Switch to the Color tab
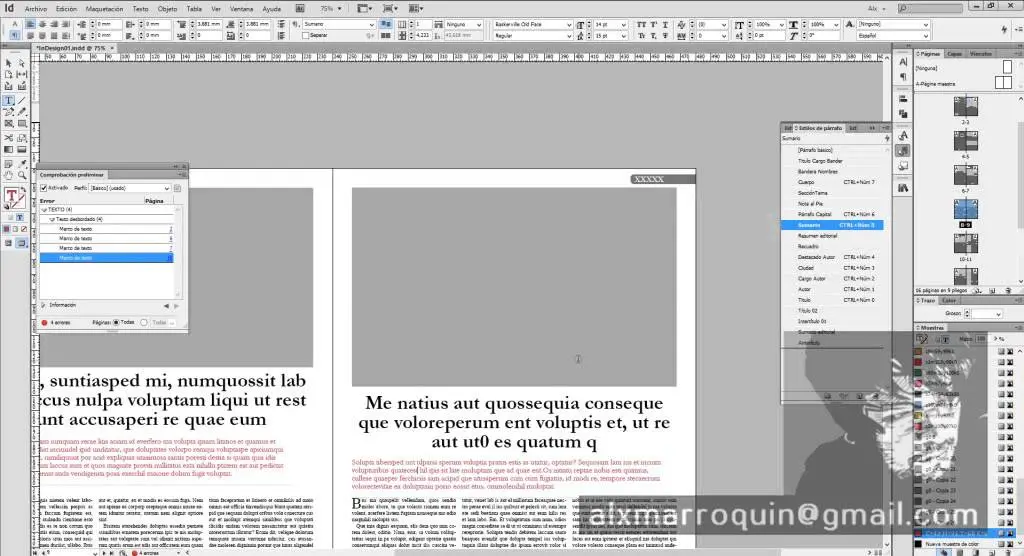The image size is (1024, 556). click(949, 301)
